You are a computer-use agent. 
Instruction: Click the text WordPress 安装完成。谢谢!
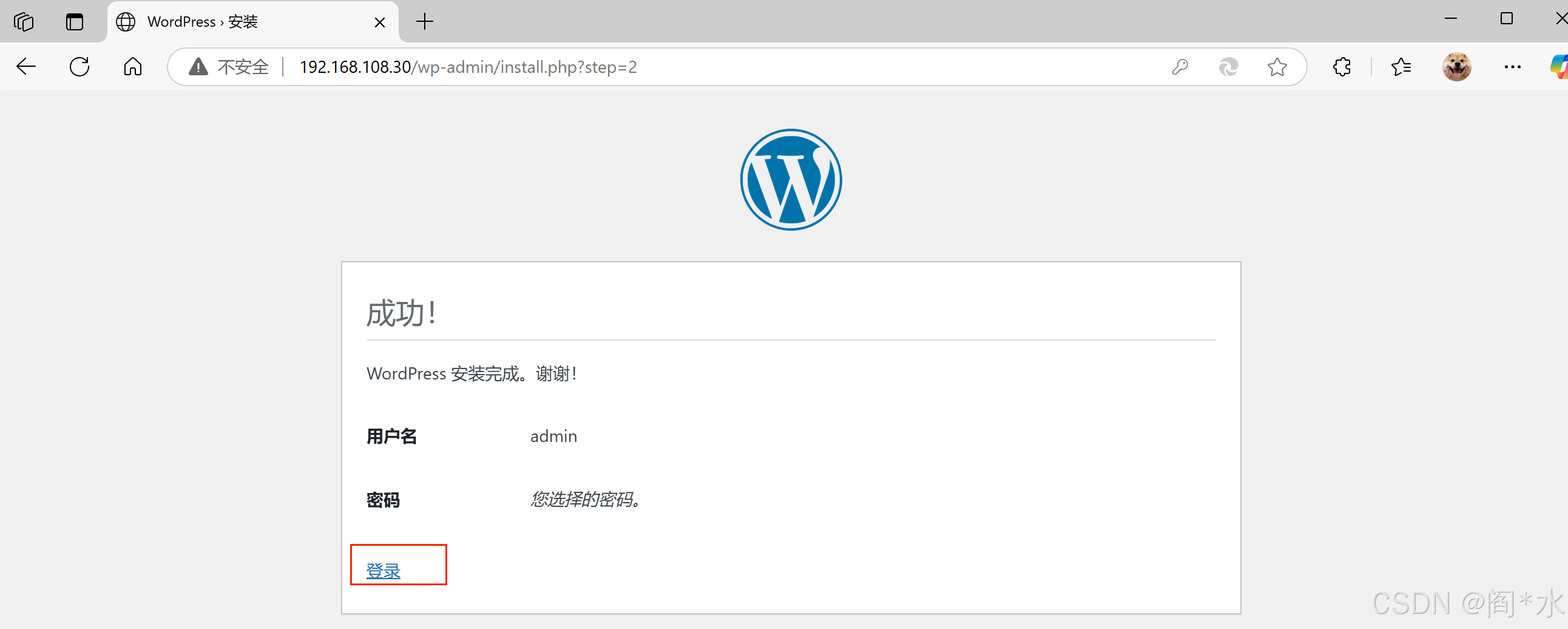[471, 373]
